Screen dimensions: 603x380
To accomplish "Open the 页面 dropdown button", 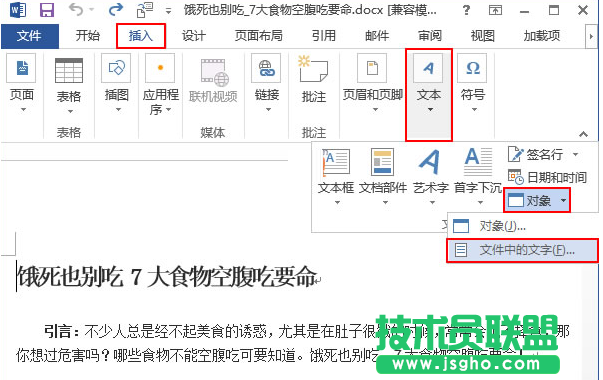I will point(22,83).
